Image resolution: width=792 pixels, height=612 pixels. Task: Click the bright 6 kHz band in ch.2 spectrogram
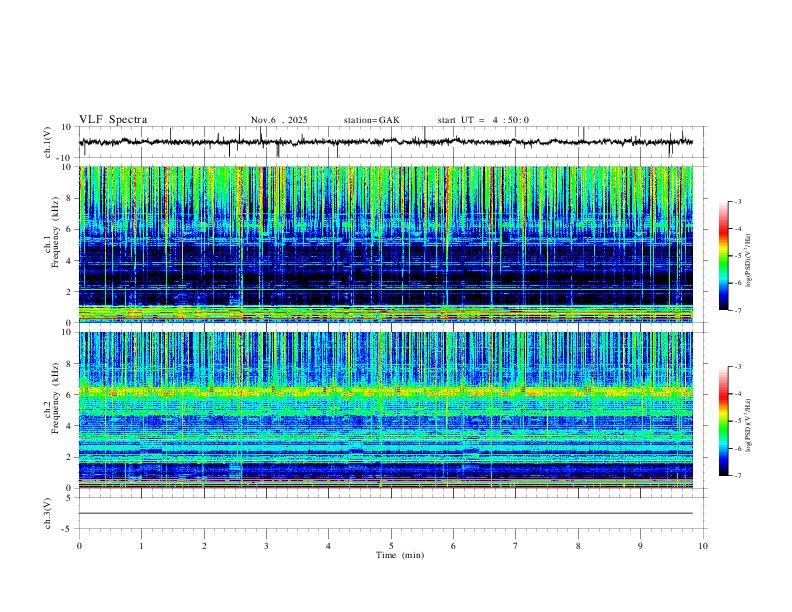point(385,391)
